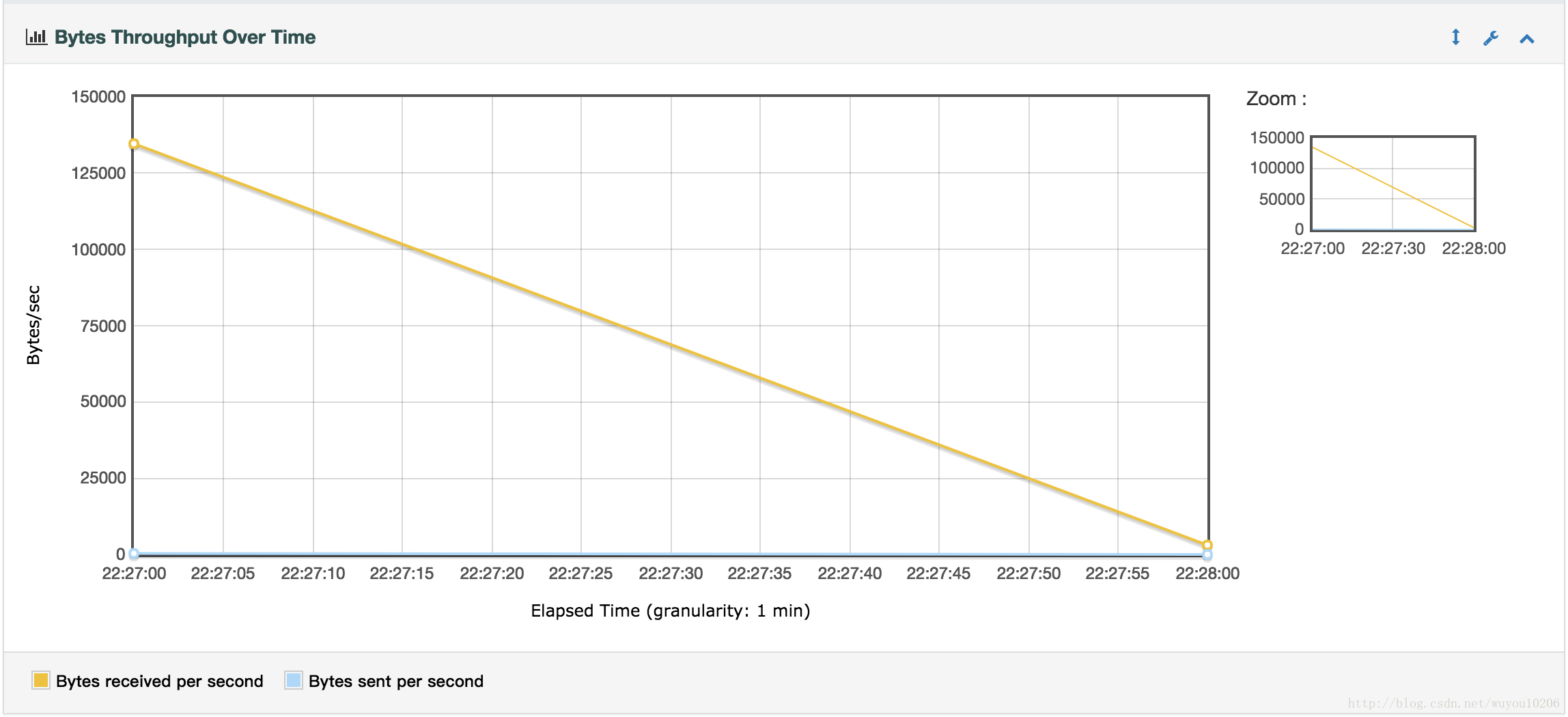Click the 150000 y-axis label in the main chart
Image resolution: width=1568 pixels, height=717 pixels.
pos(98,97)
